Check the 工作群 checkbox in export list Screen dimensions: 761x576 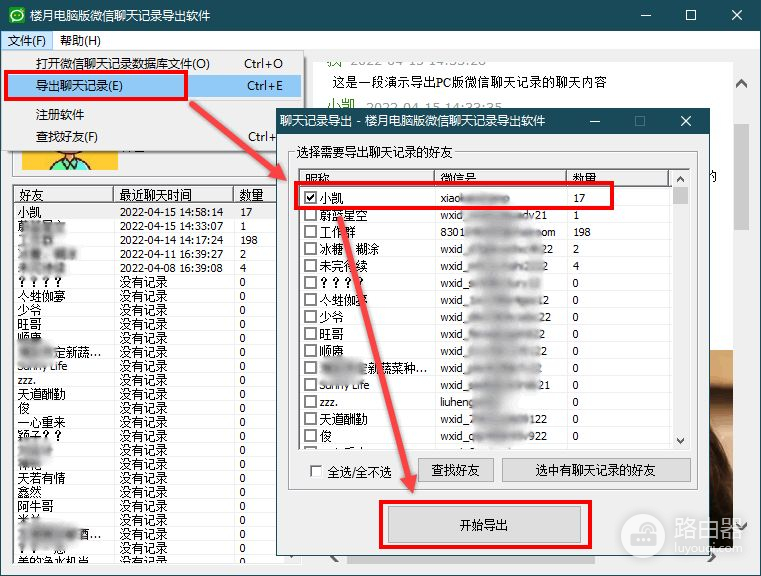point(310,232)
